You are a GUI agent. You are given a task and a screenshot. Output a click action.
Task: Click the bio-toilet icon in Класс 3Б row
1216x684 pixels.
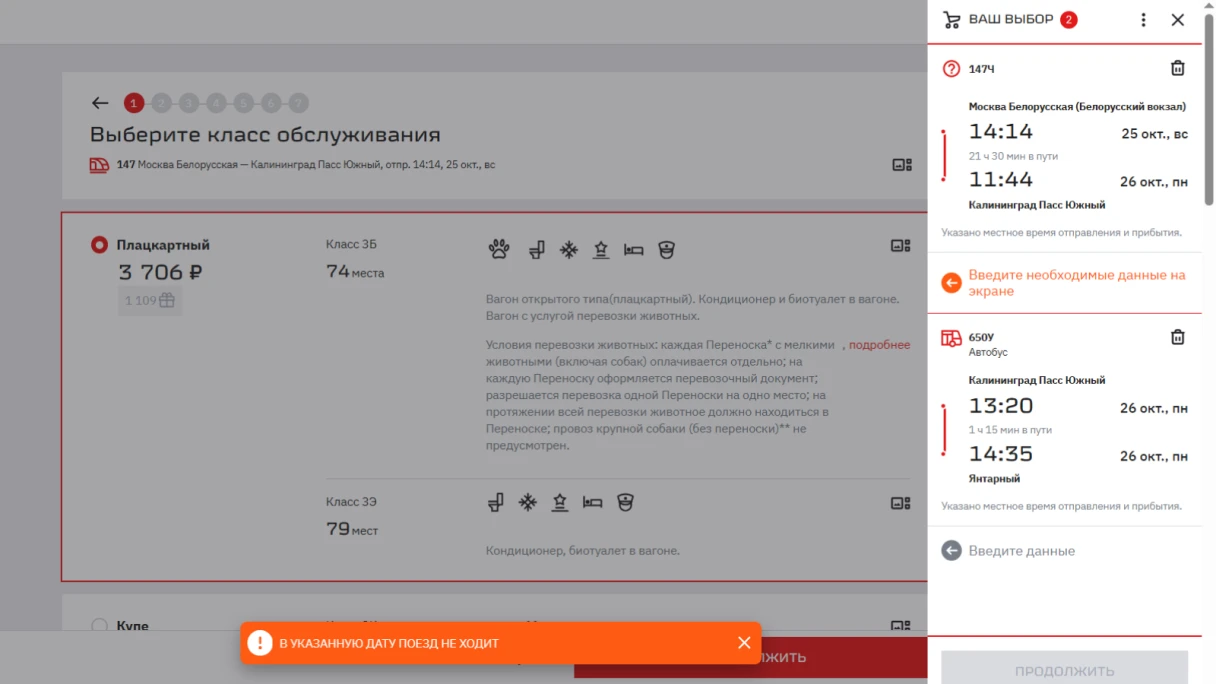[x=536, y=250]
